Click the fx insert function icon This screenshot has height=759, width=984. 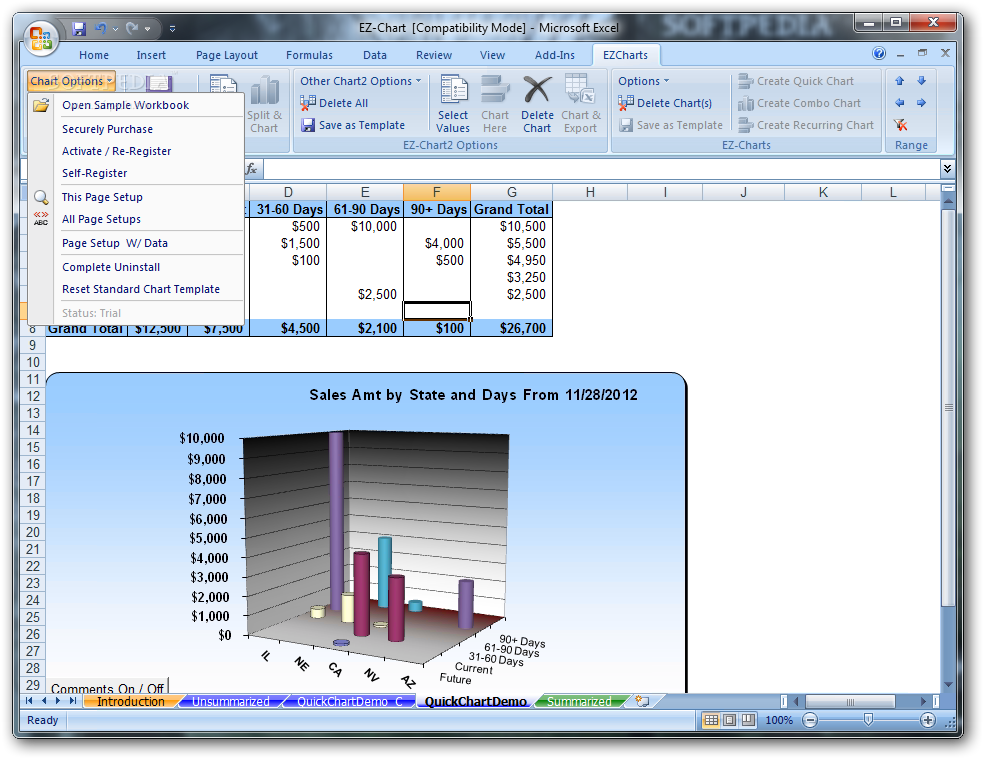click(x=252, y=169)
